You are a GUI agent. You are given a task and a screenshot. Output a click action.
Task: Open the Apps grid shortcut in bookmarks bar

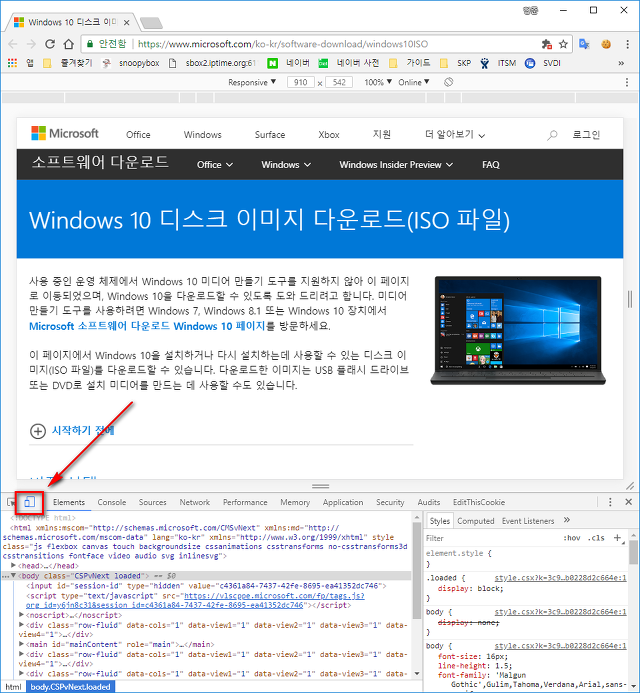pos(12,63)
